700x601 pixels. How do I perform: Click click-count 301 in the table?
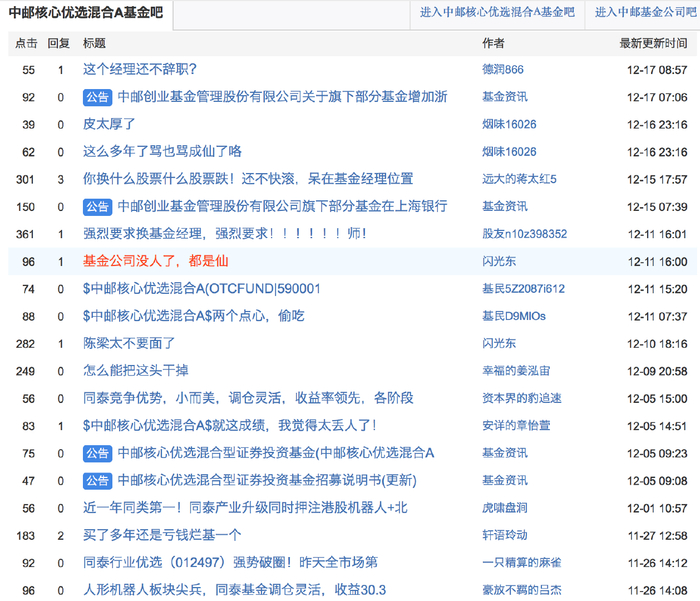[x=25, y=179]
